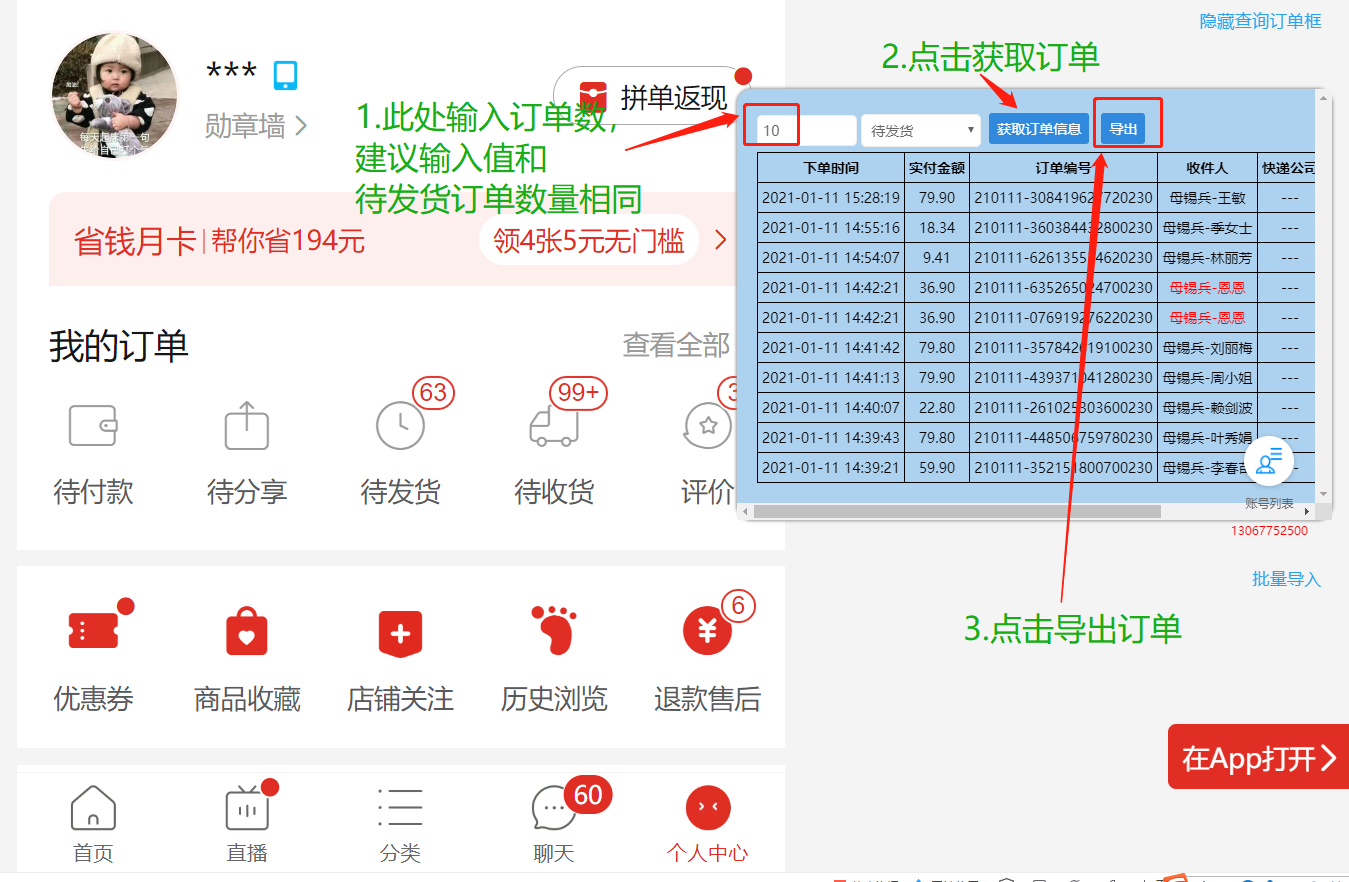The image size is (1349, 882).
Task: Click the horizontal scrollbar right arrow
Action: click(1307, 511)
